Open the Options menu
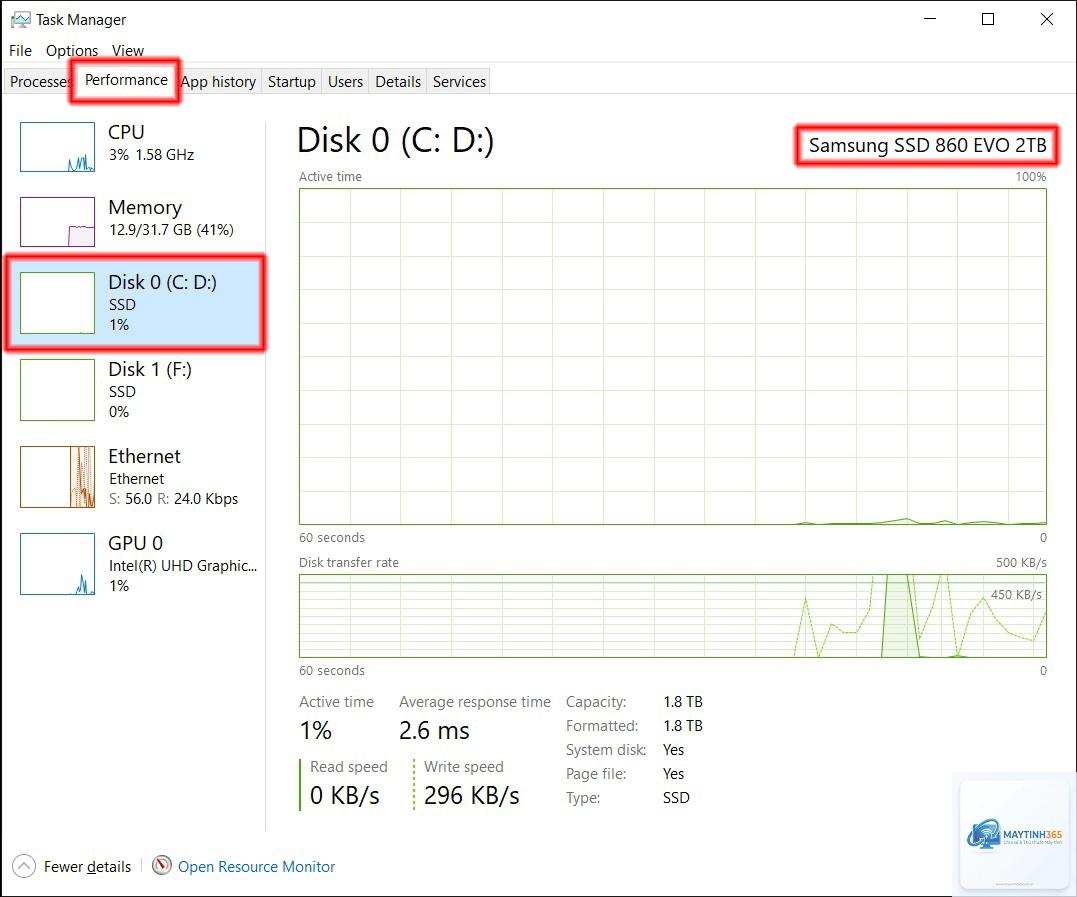The height and width of the screenshot is (897, 1077). click(71, 51)
